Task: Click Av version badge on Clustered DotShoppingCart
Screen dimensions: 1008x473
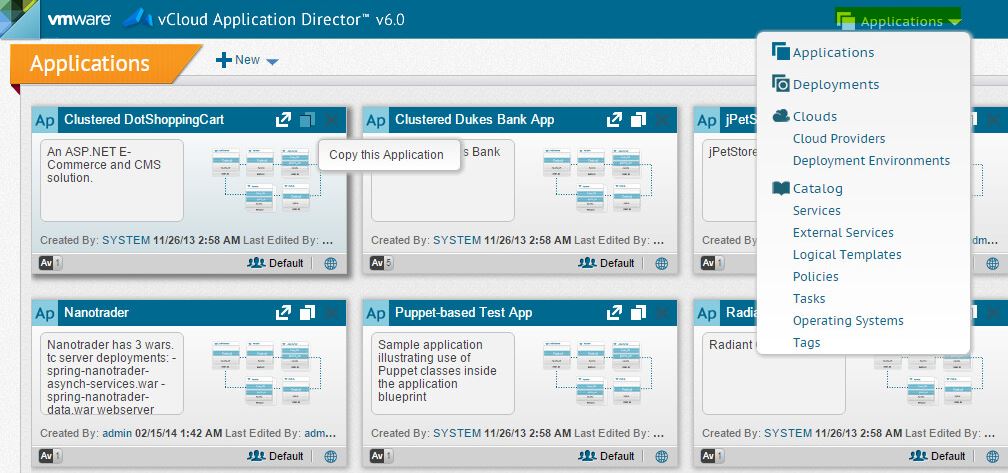Action: pos(50,263)
